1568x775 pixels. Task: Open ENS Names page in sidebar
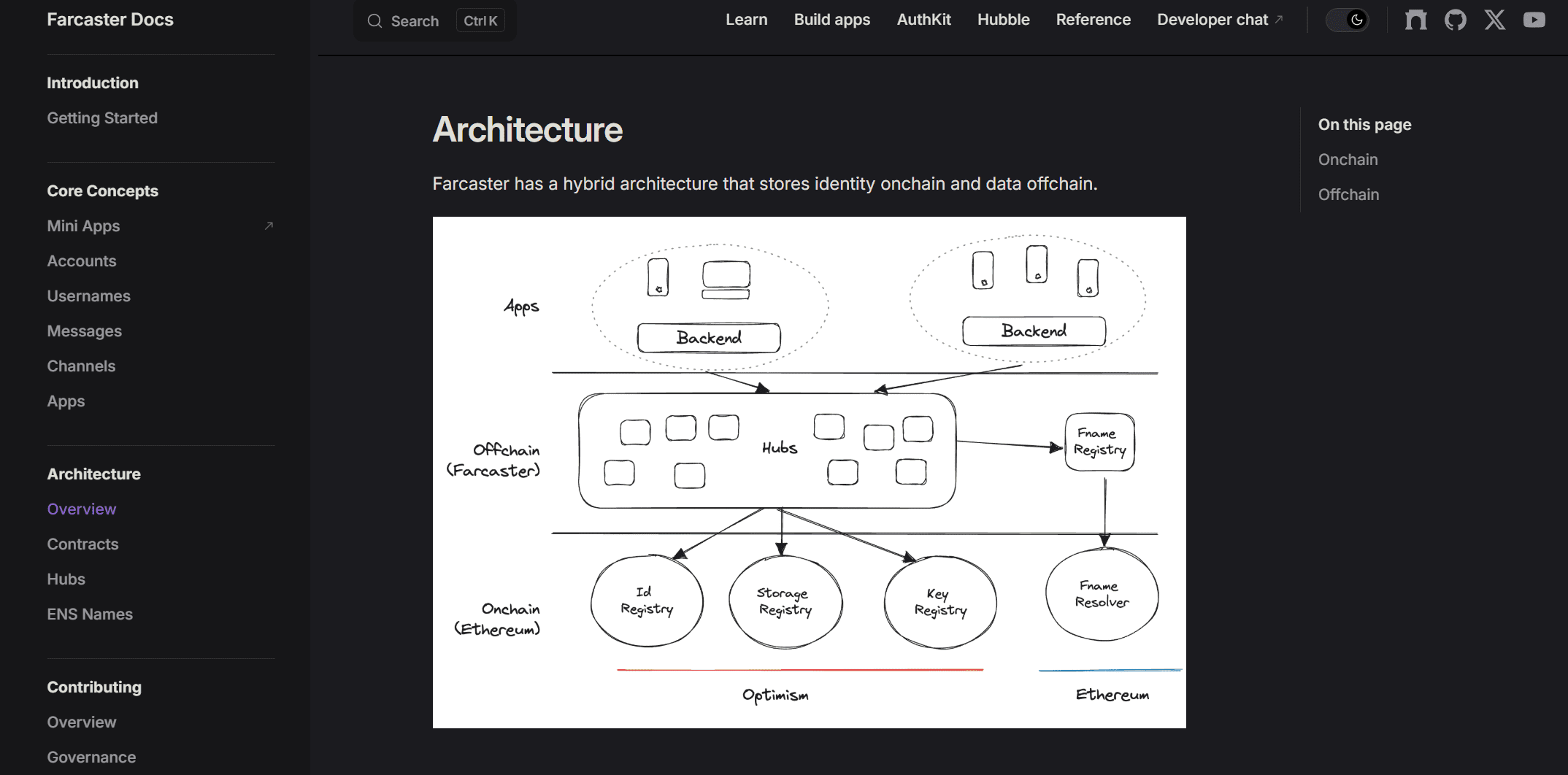(x=90, y=614)
